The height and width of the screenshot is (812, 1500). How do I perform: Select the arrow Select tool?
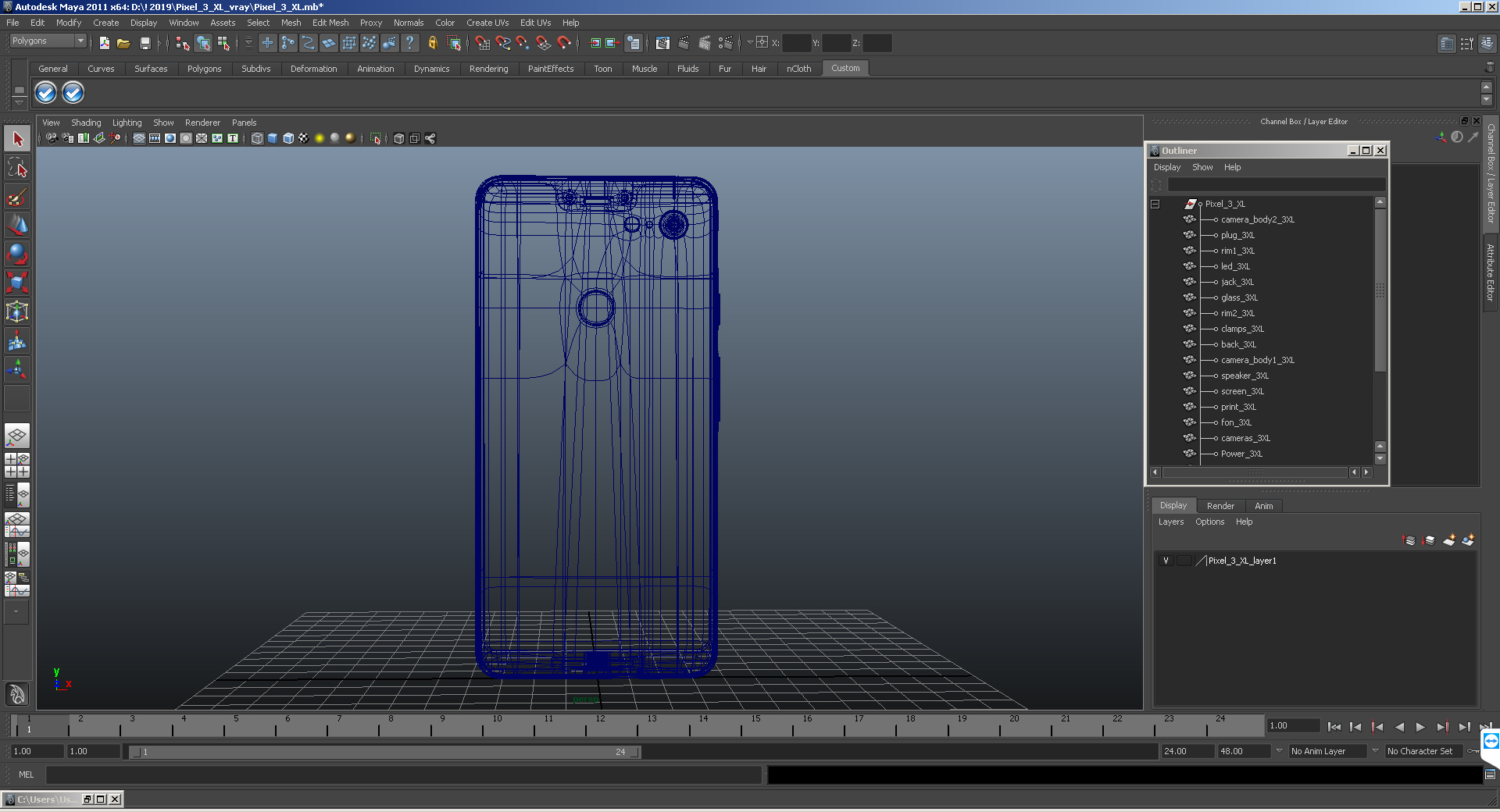pos(17,139)
